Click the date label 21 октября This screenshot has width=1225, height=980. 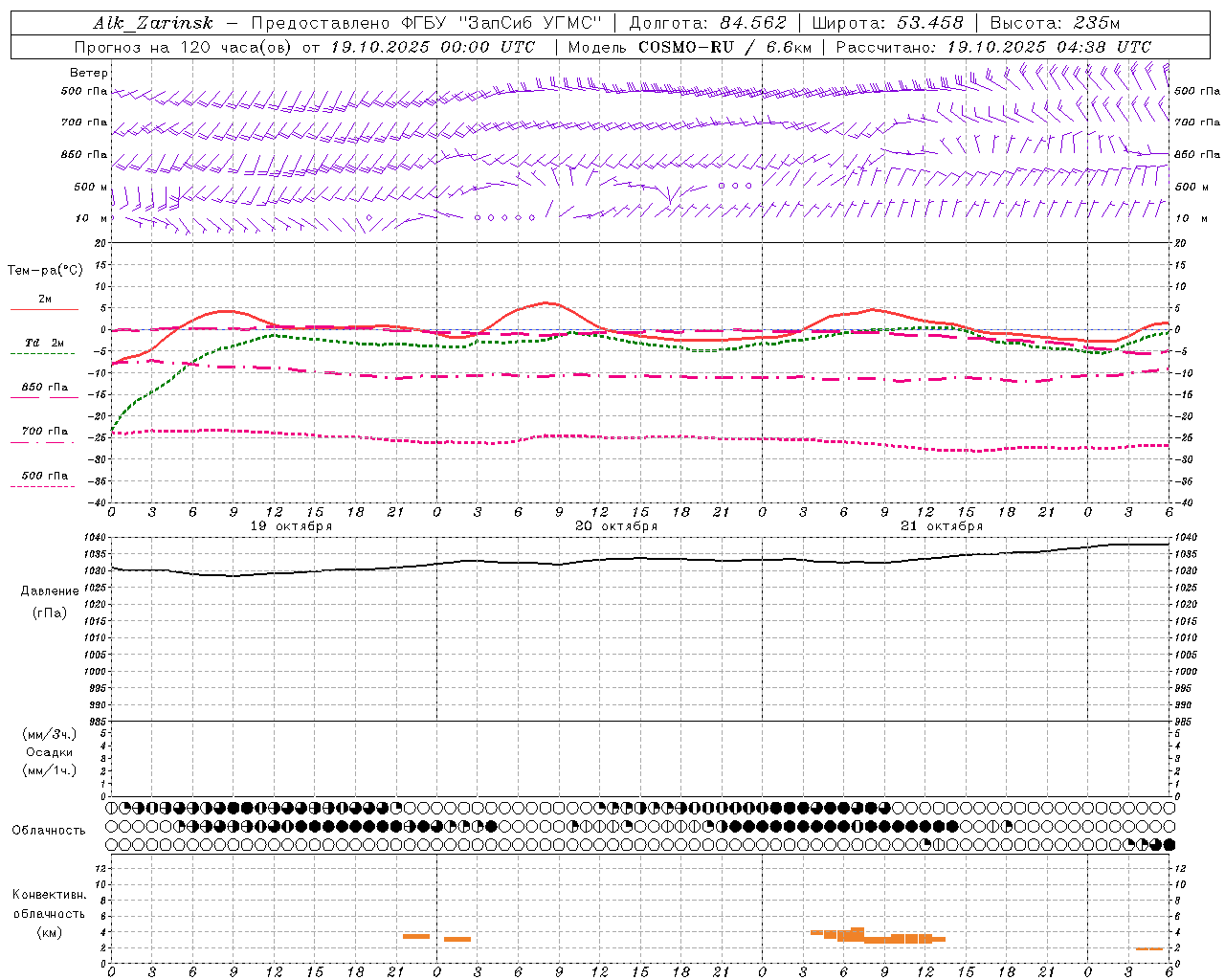click(x=942, y=526)
